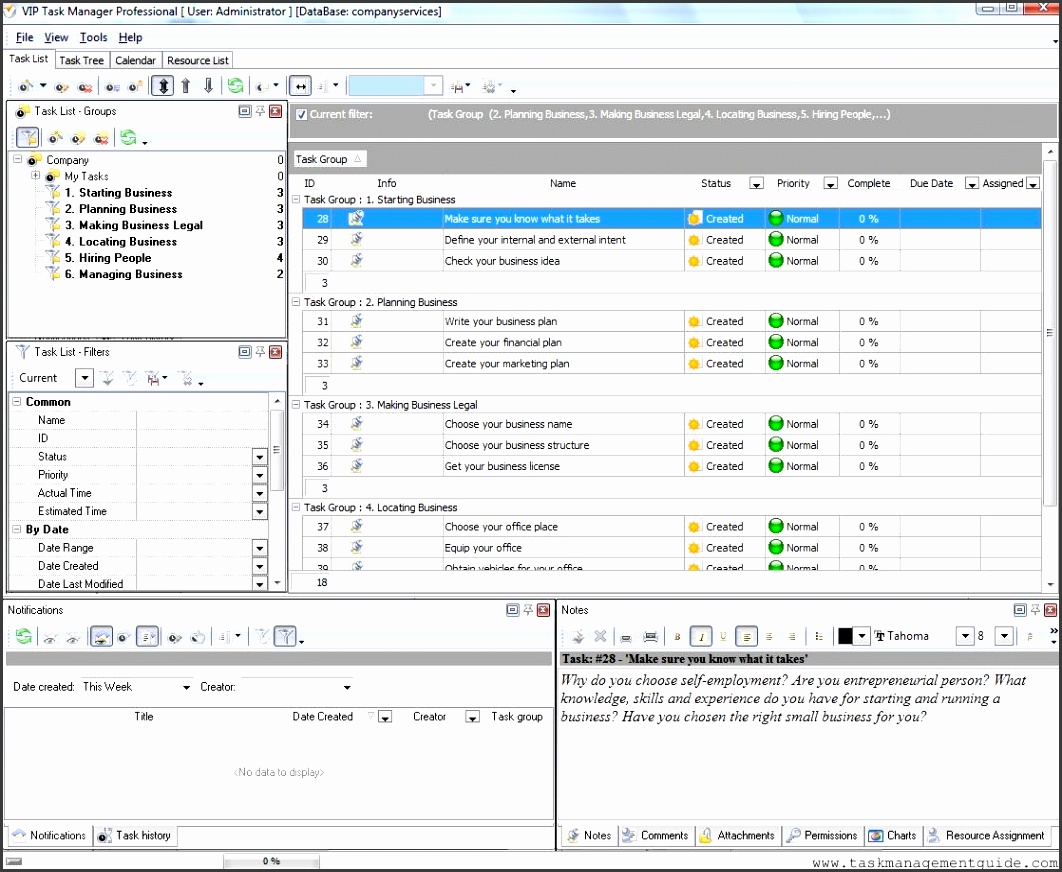Collapse Task Group 3. Making Business Legal

pyautogui.click(x=295, y=405)
